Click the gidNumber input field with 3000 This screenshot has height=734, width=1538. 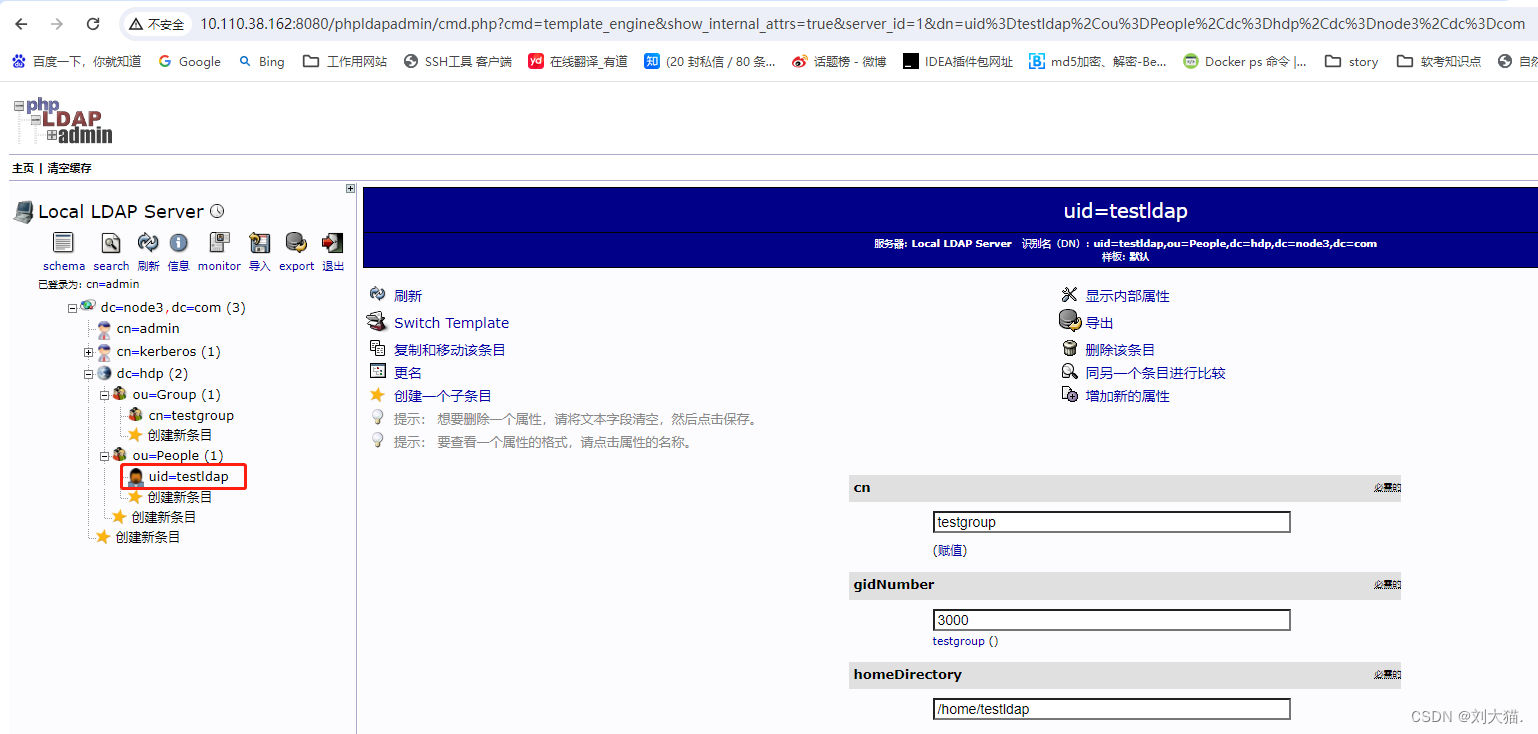click(x=1111, y=620)
